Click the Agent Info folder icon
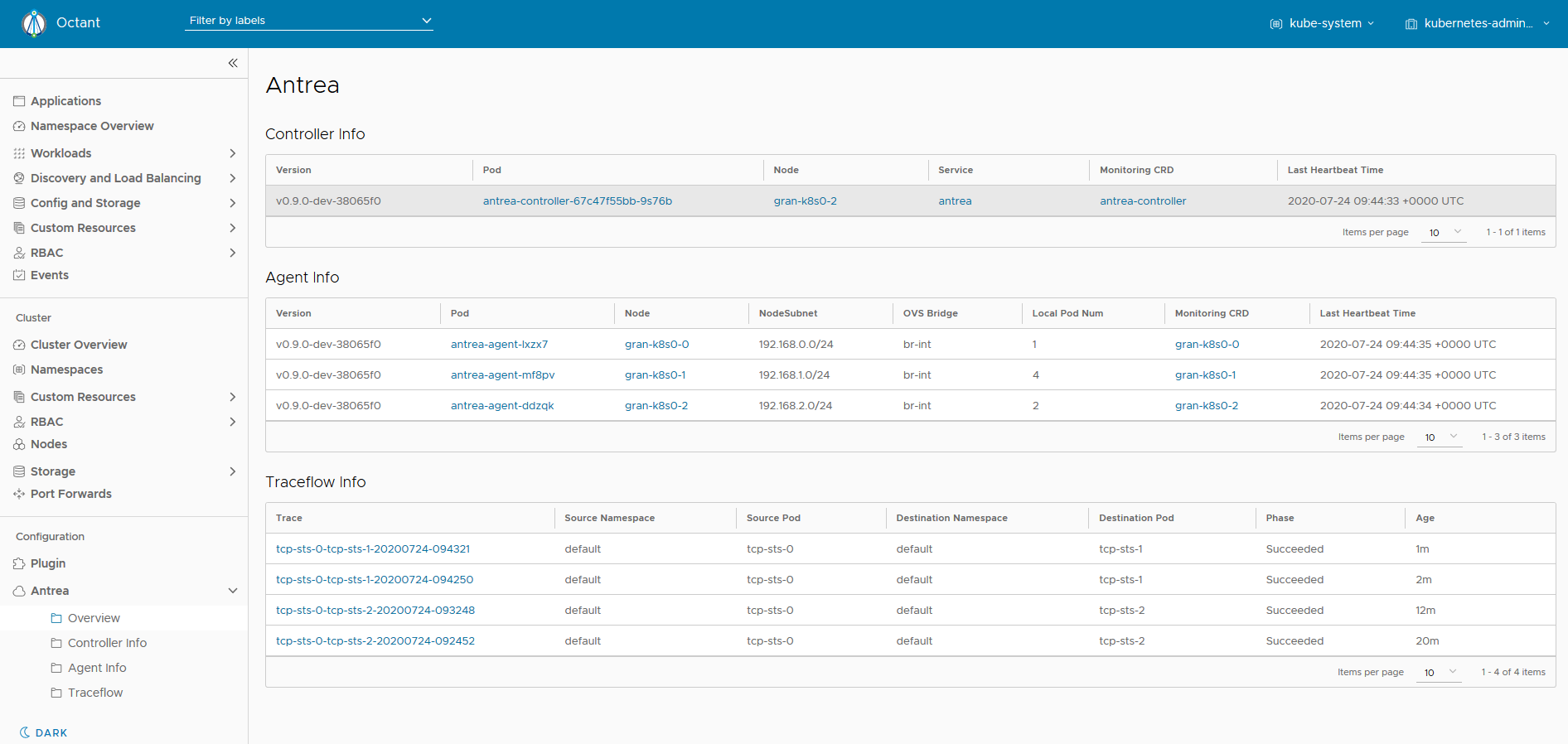 (56, 668)
